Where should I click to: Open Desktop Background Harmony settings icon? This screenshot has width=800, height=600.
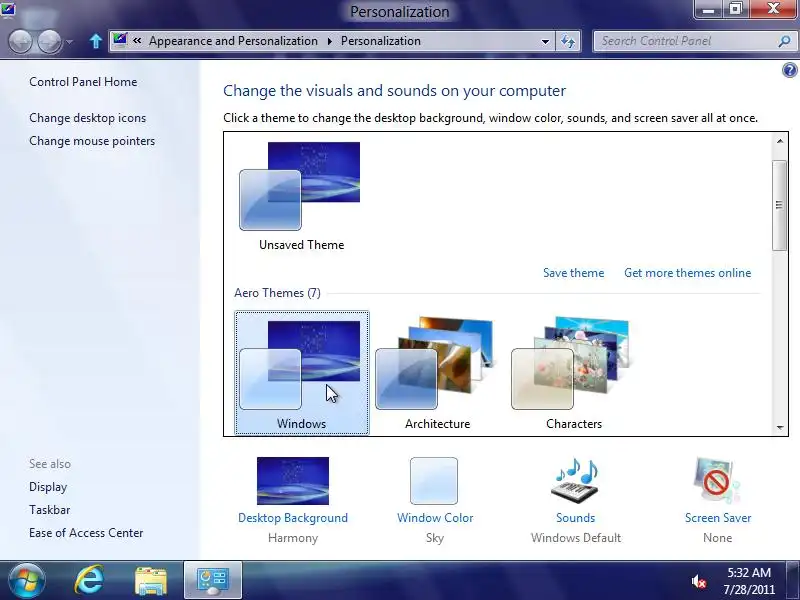point(293,481)
